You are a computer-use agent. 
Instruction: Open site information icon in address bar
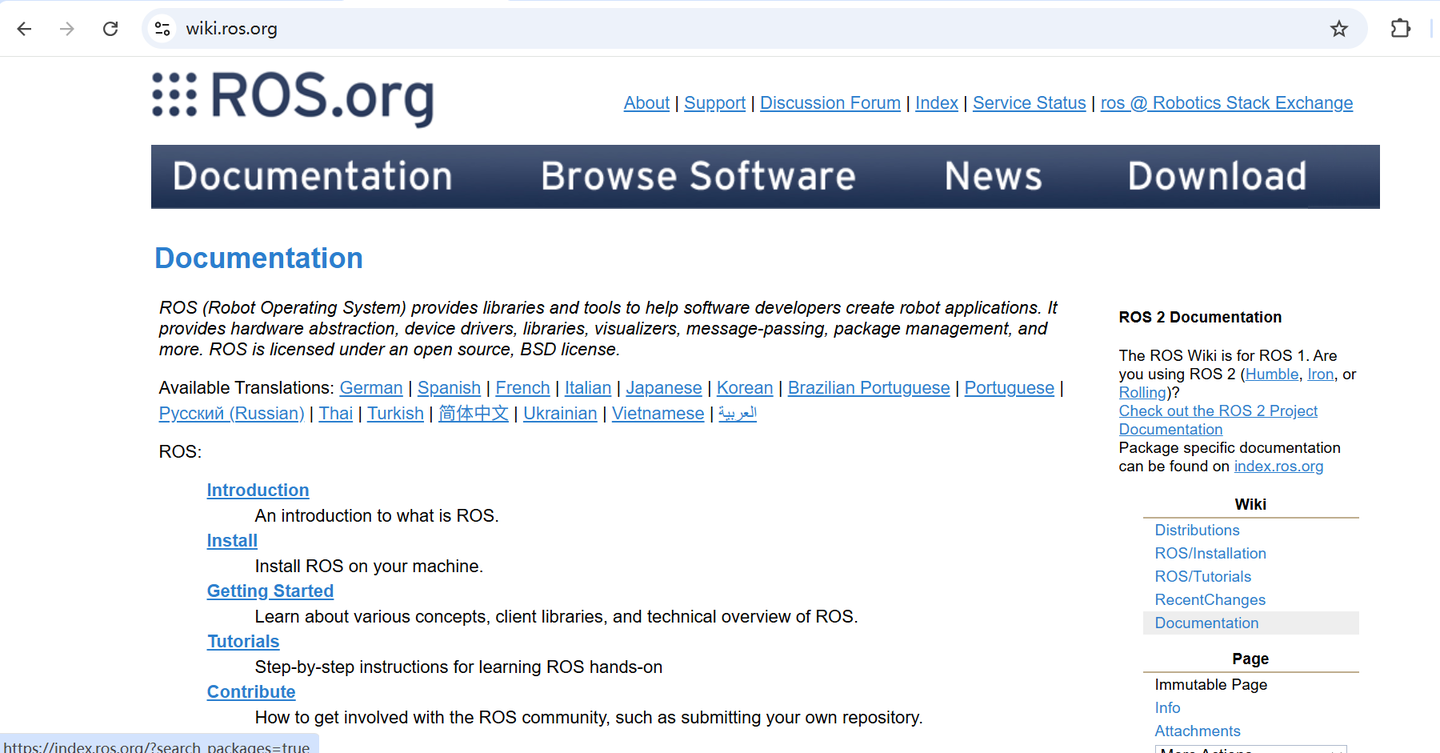[162, 29]
